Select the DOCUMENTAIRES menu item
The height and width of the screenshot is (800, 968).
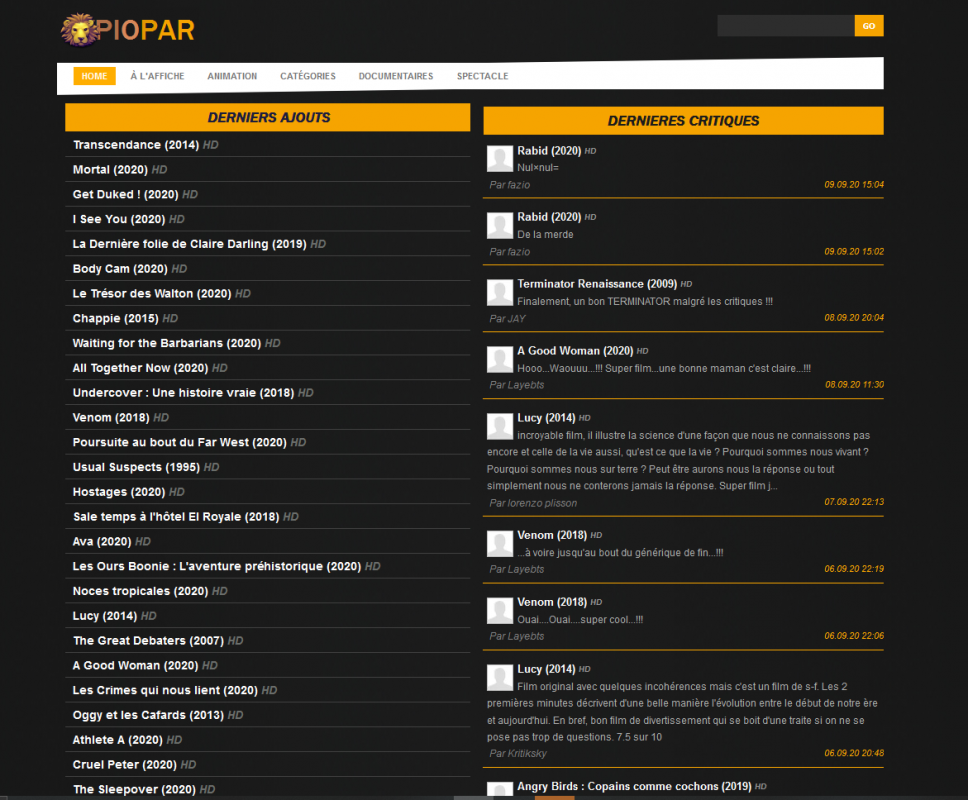(396, 76)
